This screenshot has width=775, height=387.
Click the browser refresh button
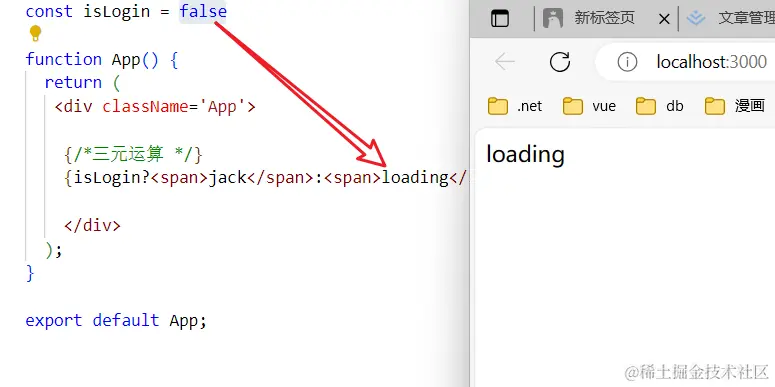(560, 62)
